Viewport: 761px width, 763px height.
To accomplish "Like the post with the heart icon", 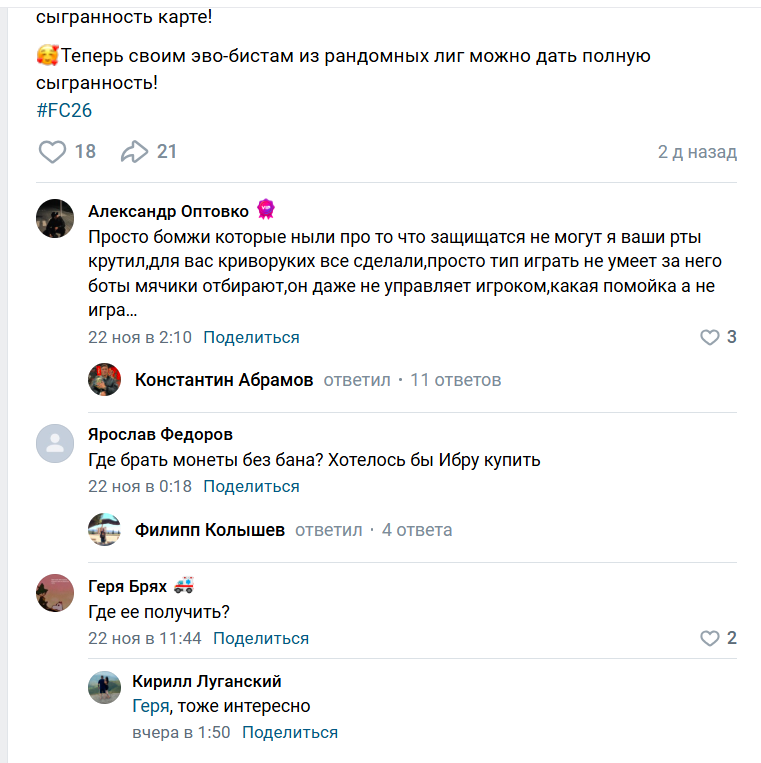I will pyautogui.click(x=52, y=152).
